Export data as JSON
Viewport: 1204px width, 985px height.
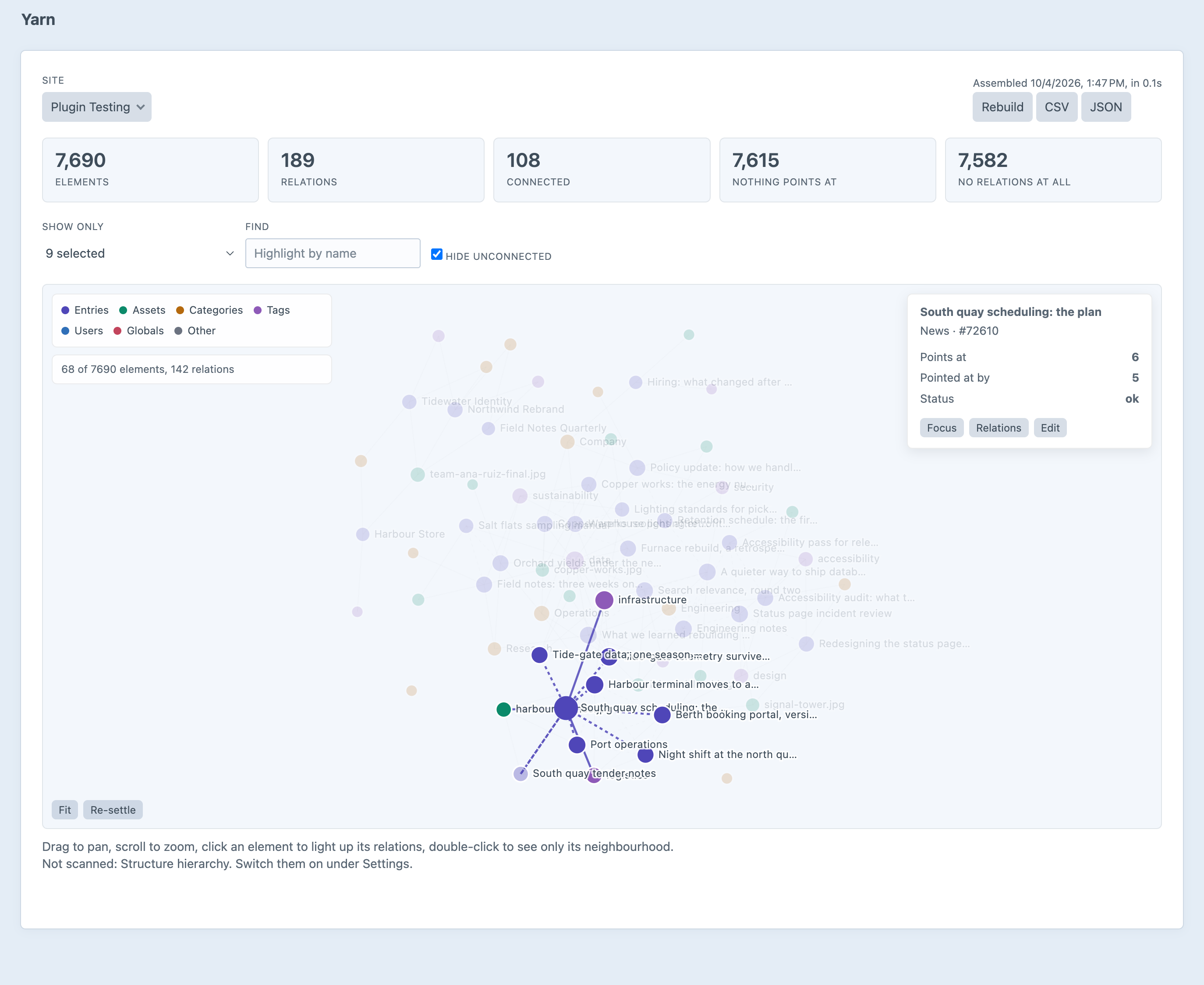[x=1105, y=106]
